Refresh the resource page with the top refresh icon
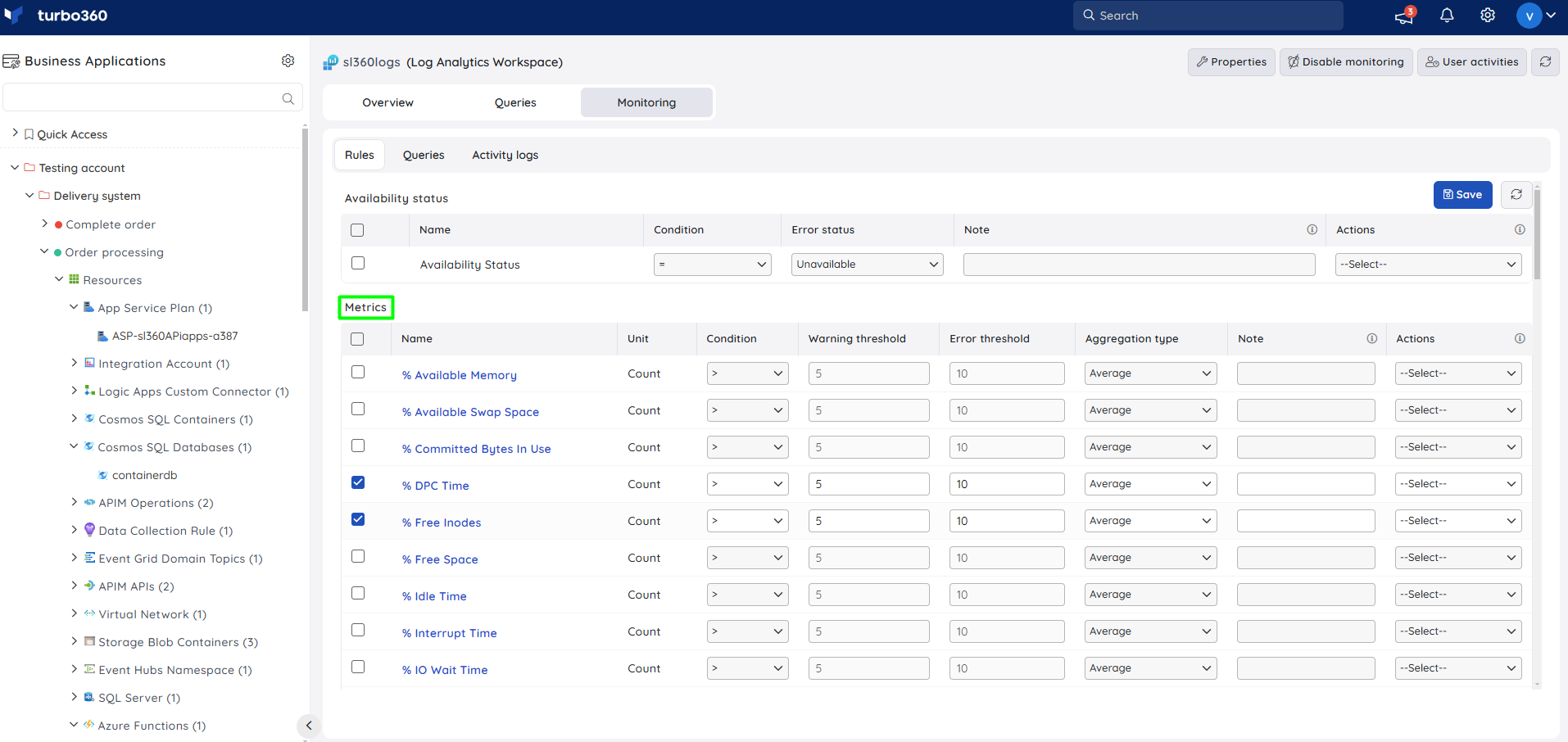This screenshot has height=742, width=1568. (1545, 62)
